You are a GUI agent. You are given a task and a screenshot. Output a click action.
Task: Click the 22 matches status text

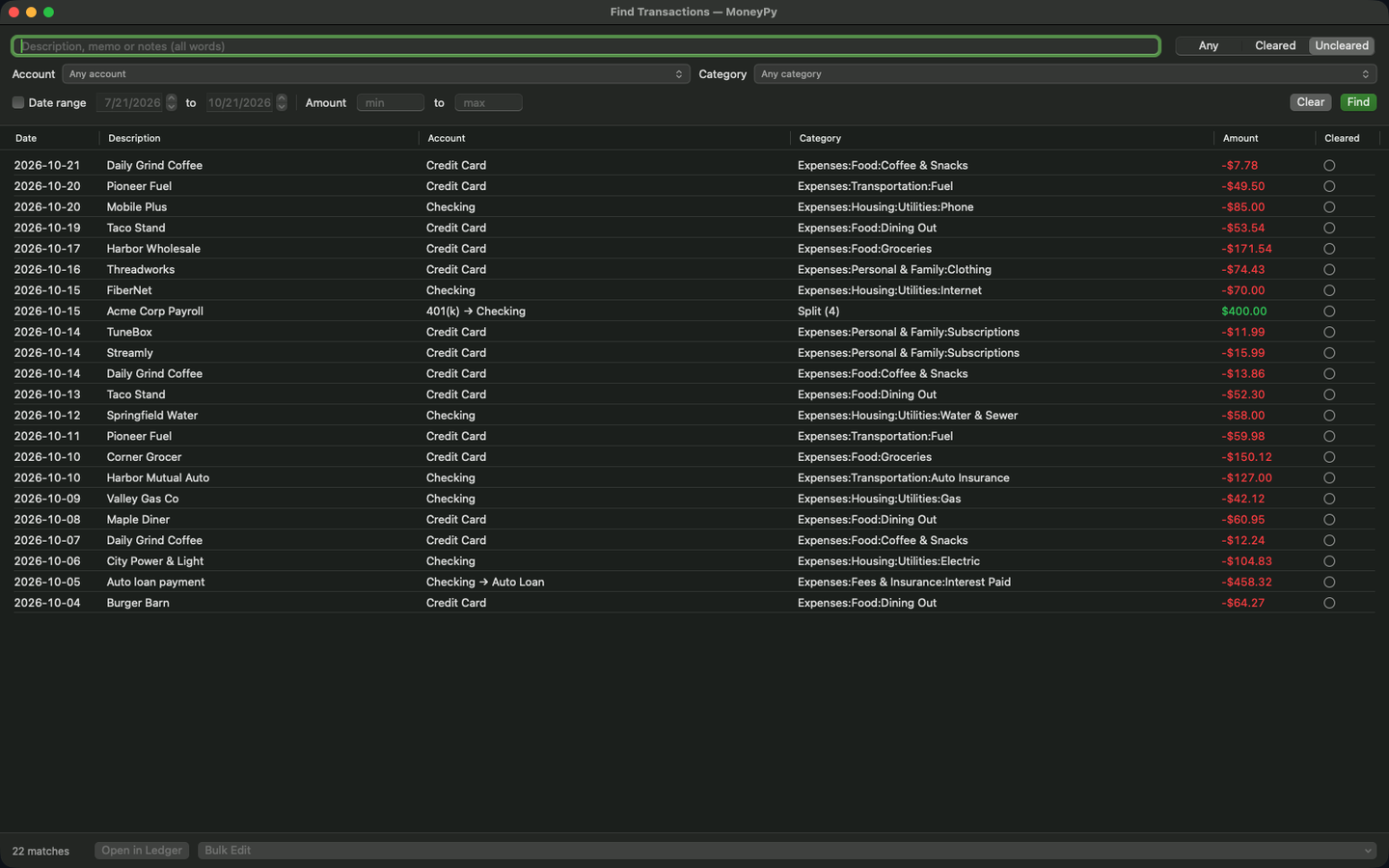pyautogui.click(x=41, y=851)
